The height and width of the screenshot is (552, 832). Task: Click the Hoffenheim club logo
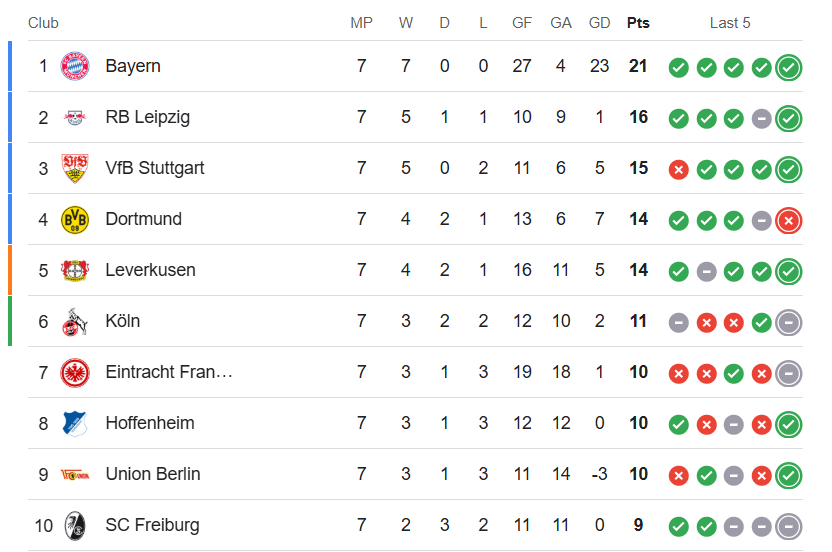pos(75,423)
